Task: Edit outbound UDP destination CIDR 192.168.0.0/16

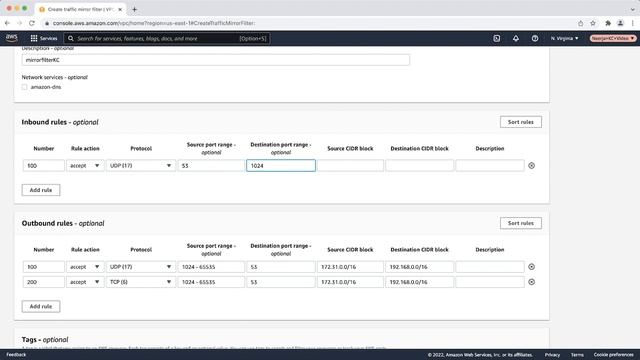Action: click(x=419, y=267)
